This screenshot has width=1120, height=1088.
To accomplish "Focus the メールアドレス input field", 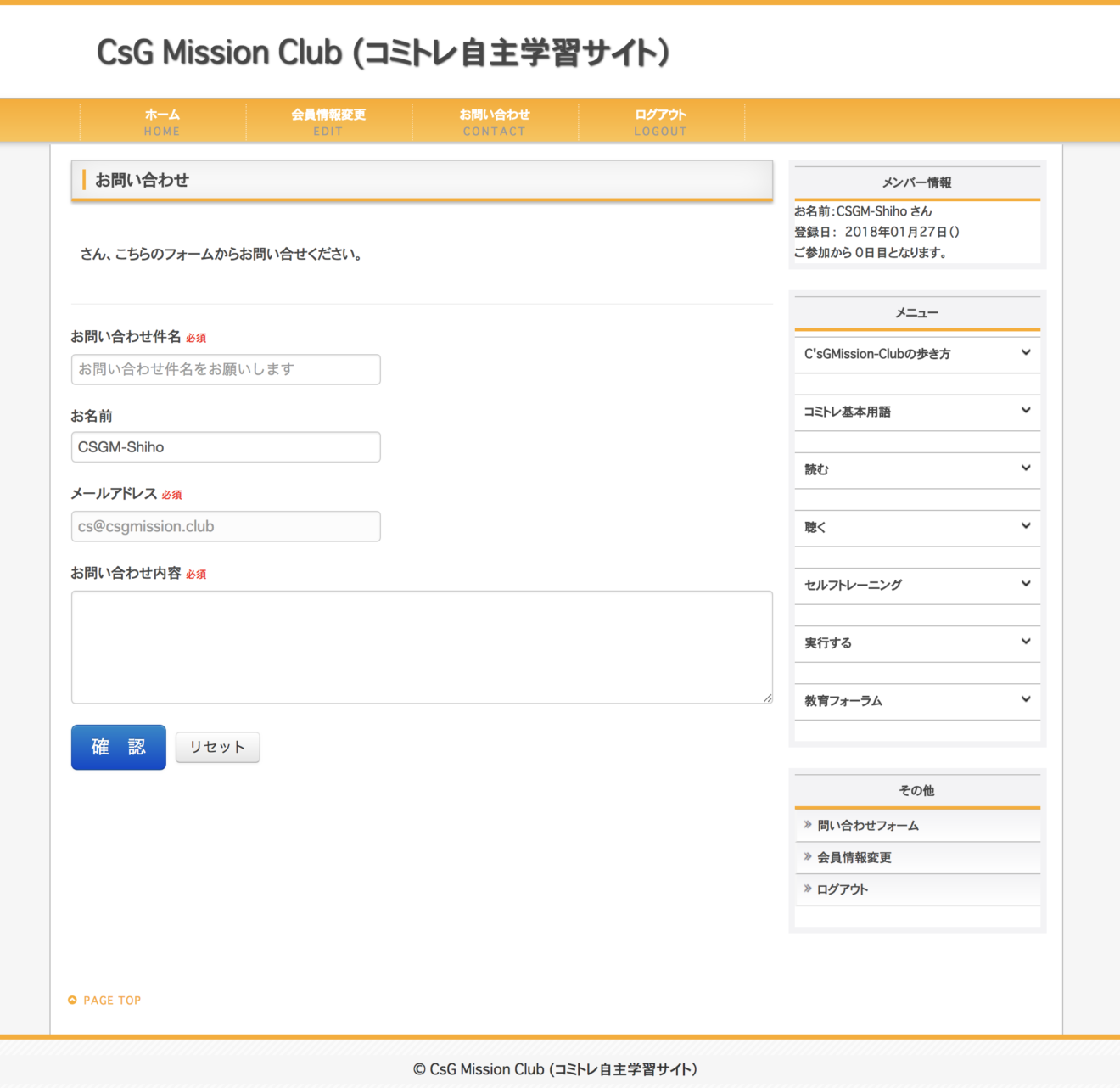I will click(x=226, y=526).
